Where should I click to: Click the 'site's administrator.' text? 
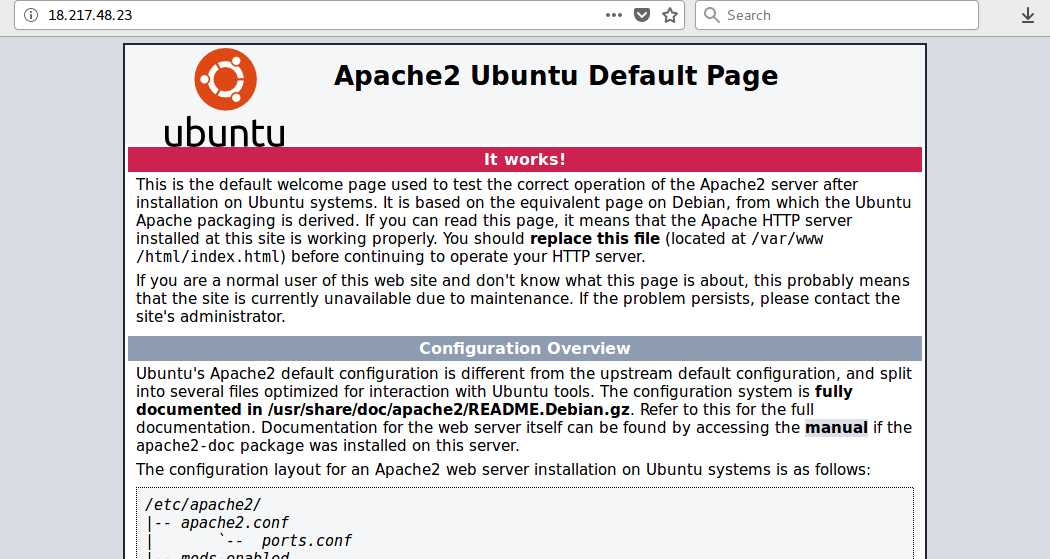point(210,317)
